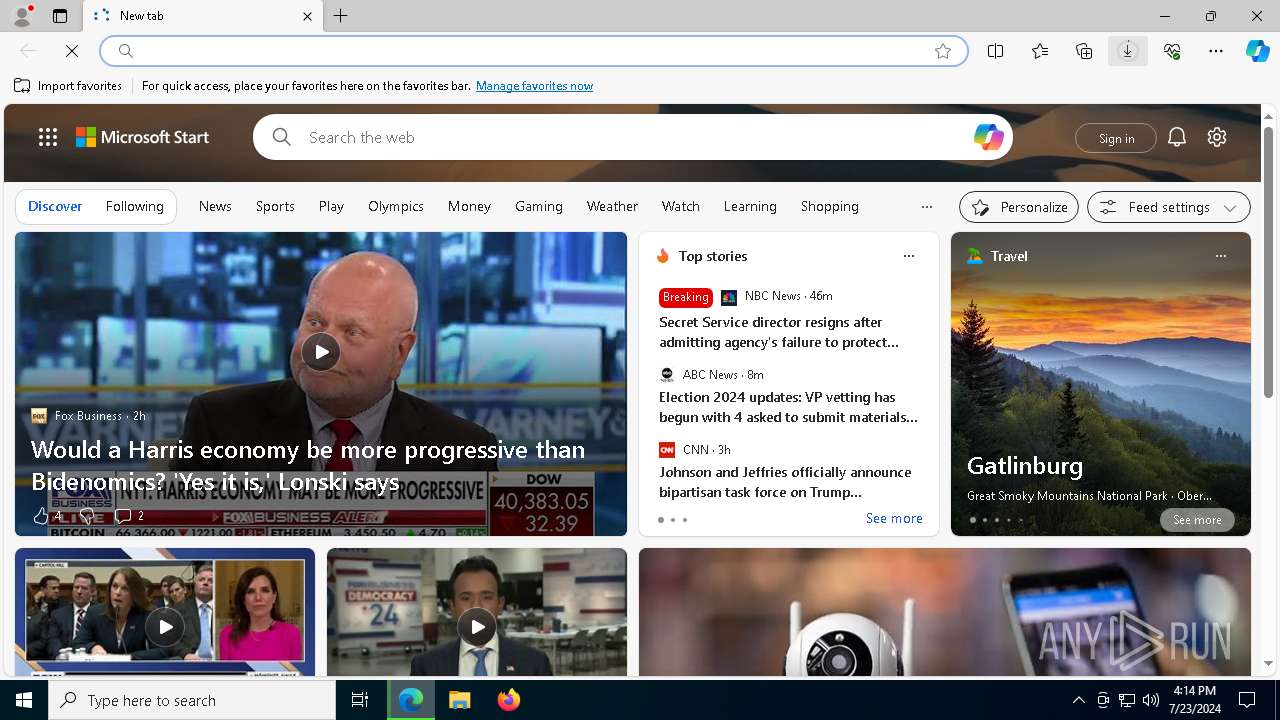This screenshot has width=1280, height=720.
Task: Open the Collections icon
Action: point(1084,51)
